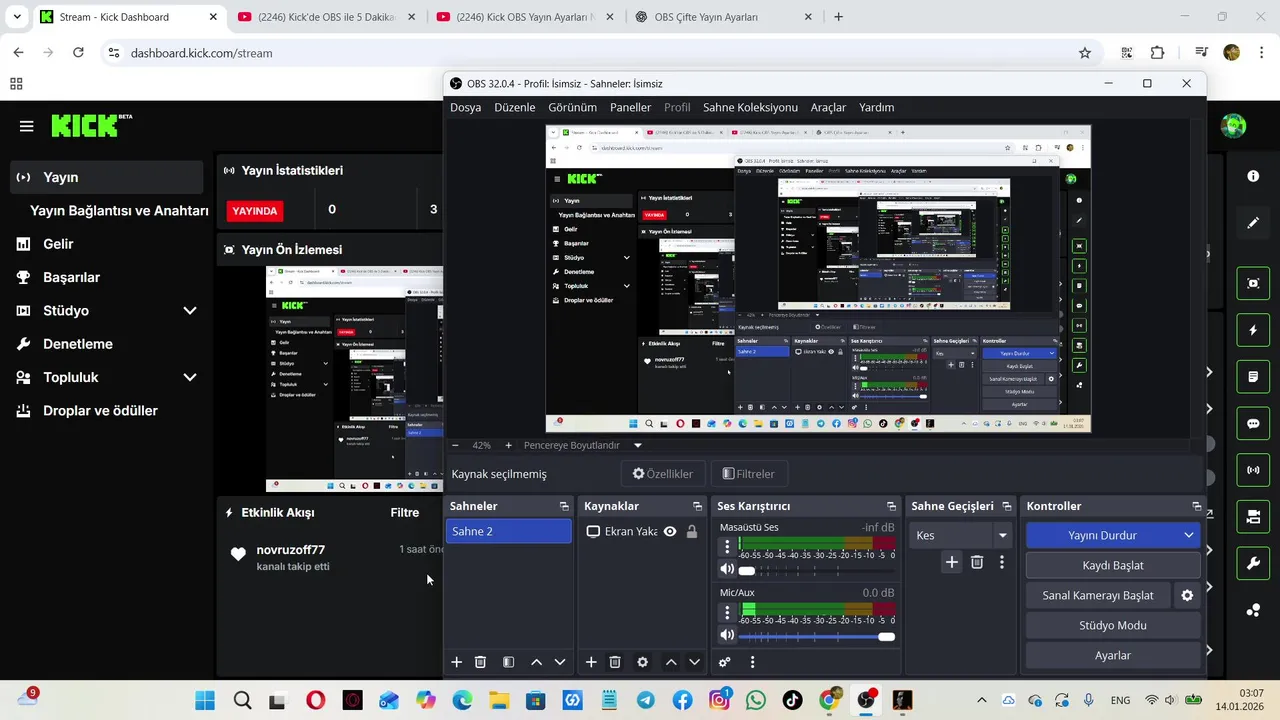Mute Masaüstü Ses speaker icon
Viewport: 1280px width, 720px height.
tap(727, 570)
